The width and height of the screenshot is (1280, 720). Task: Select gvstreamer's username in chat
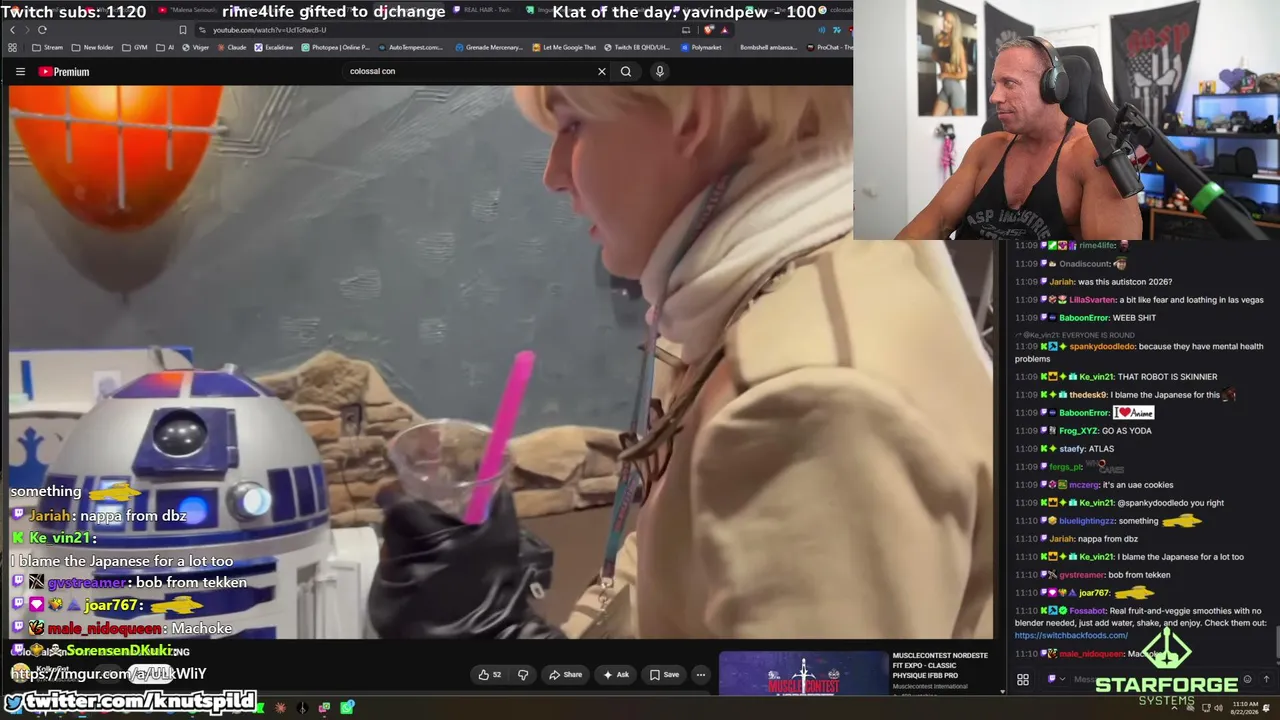coord(1081,575)
